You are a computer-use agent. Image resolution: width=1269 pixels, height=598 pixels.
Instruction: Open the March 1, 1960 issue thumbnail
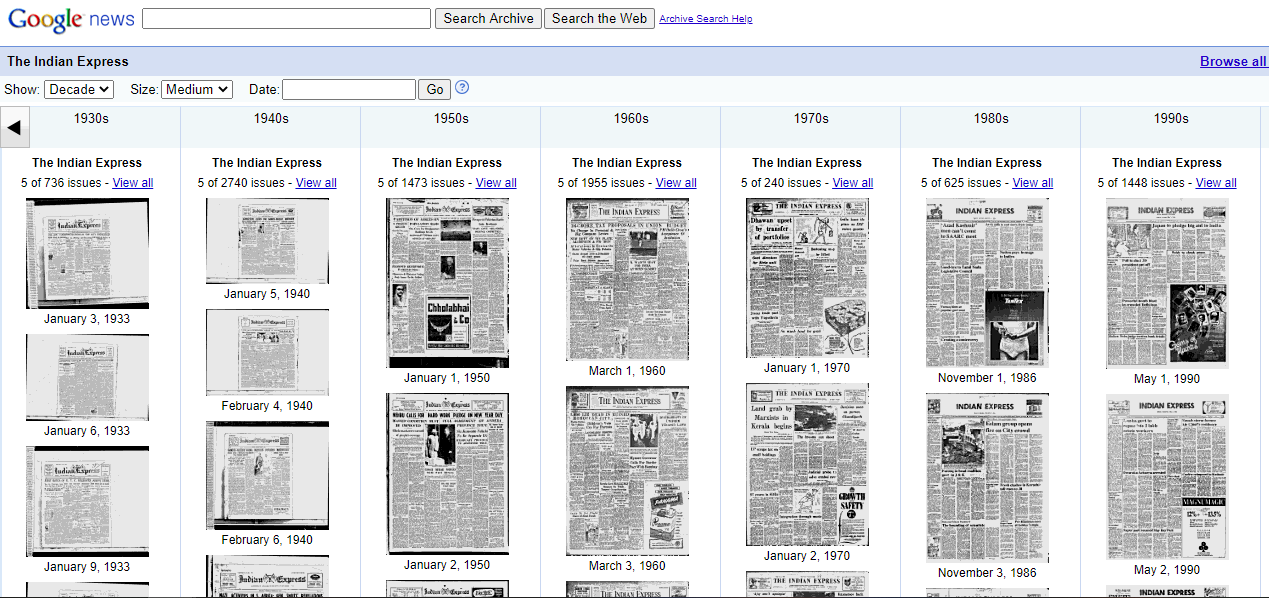point(627,279)
